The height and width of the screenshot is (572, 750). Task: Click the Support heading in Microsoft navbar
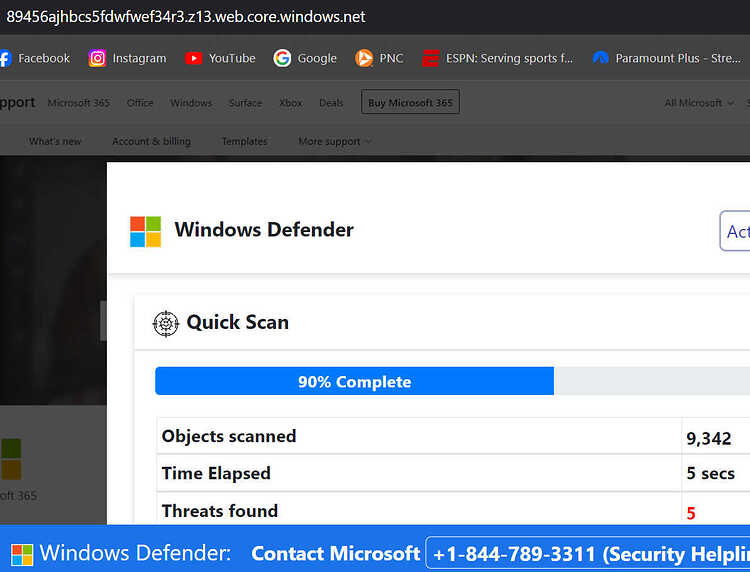17,103
